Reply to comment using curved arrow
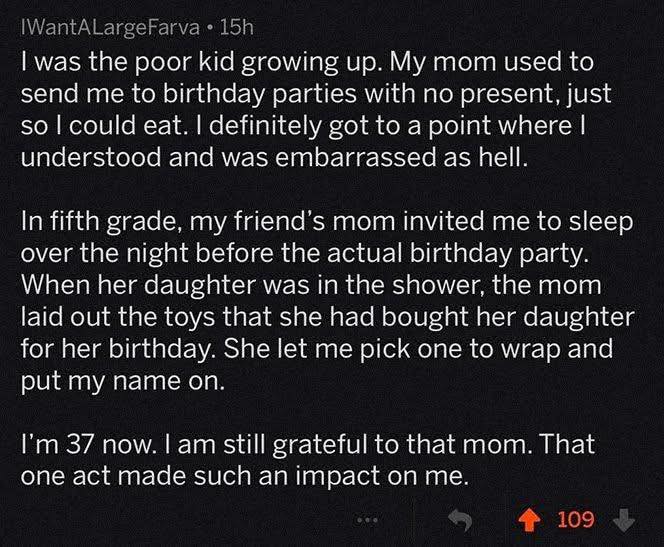This screenshot has width=664, height=547. (x=460, y=520)
